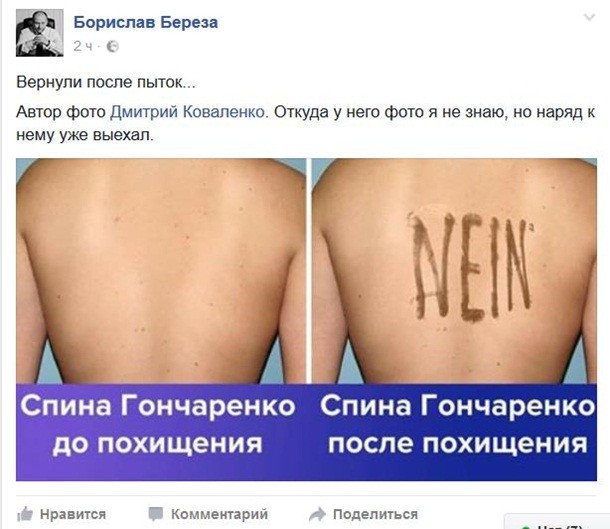The image size is (610, 529).
Task: Open author name Борислав Береза link
Action: pyautogui.click(x=146, y=22)
